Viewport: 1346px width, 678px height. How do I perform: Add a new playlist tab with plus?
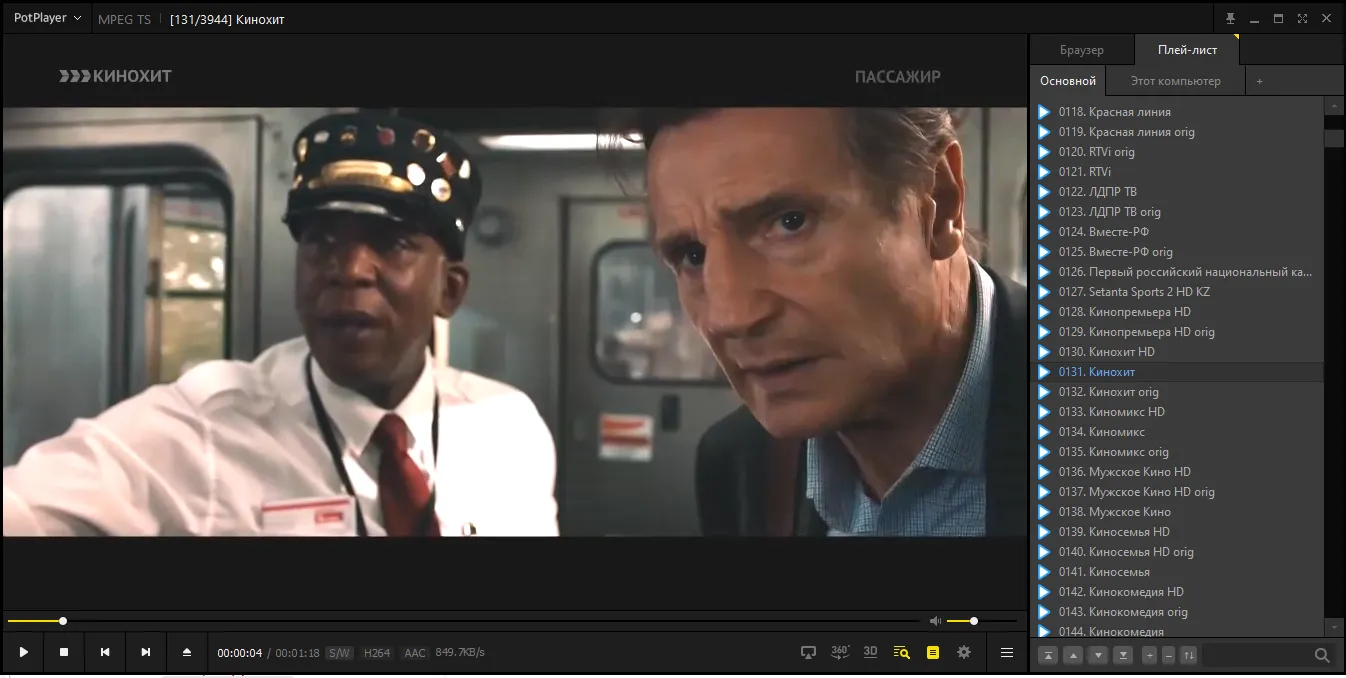(1259, 81)
